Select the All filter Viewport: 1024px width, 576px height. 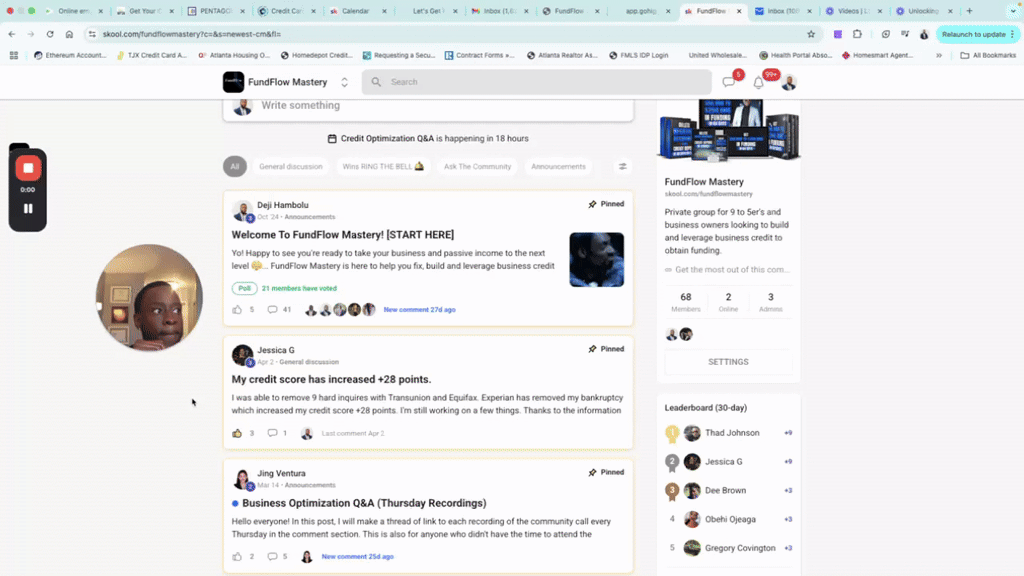coord(234,167)
